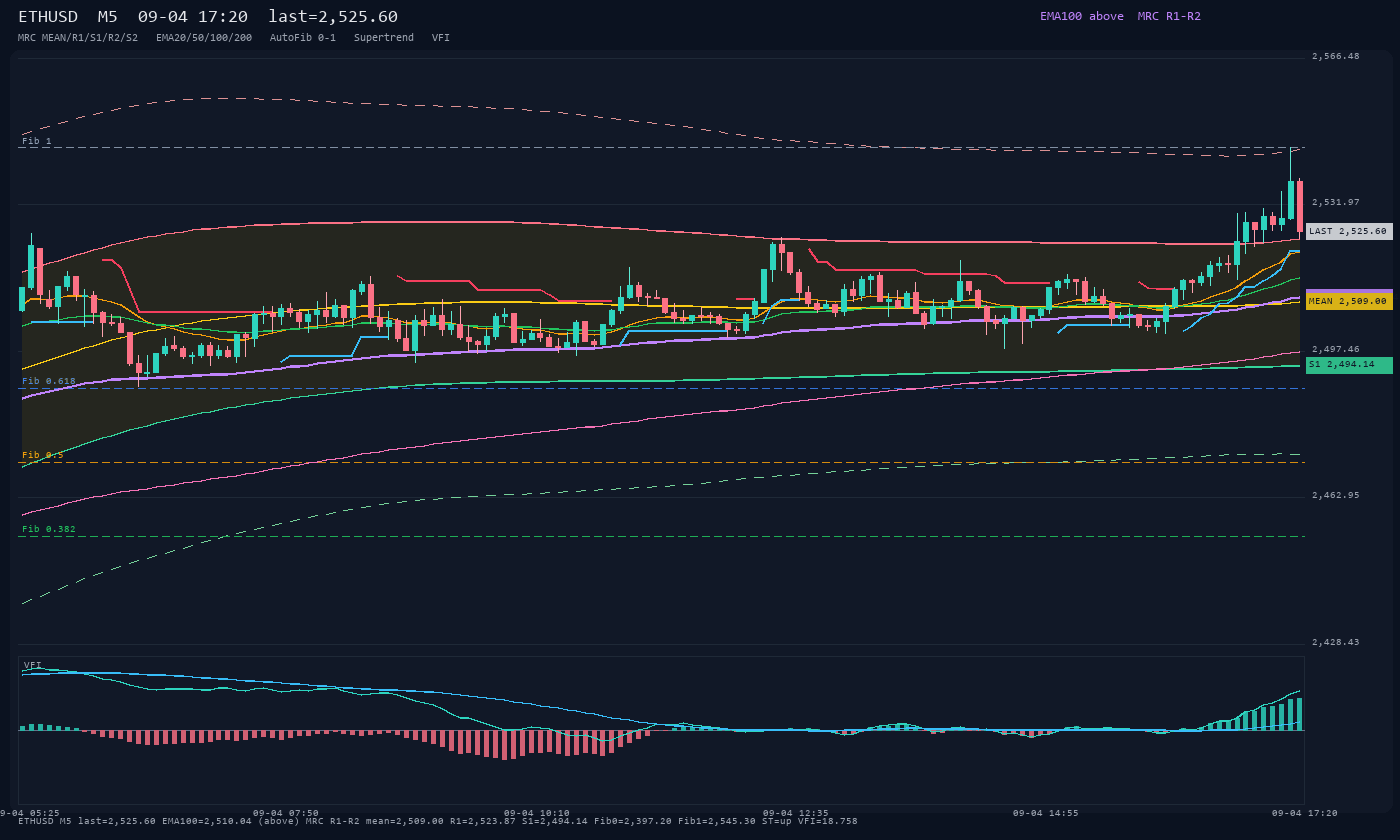Select the 'Fib 0.618' level label
The width and height of the screenshot is (1400, 840).
coord(49,381)
